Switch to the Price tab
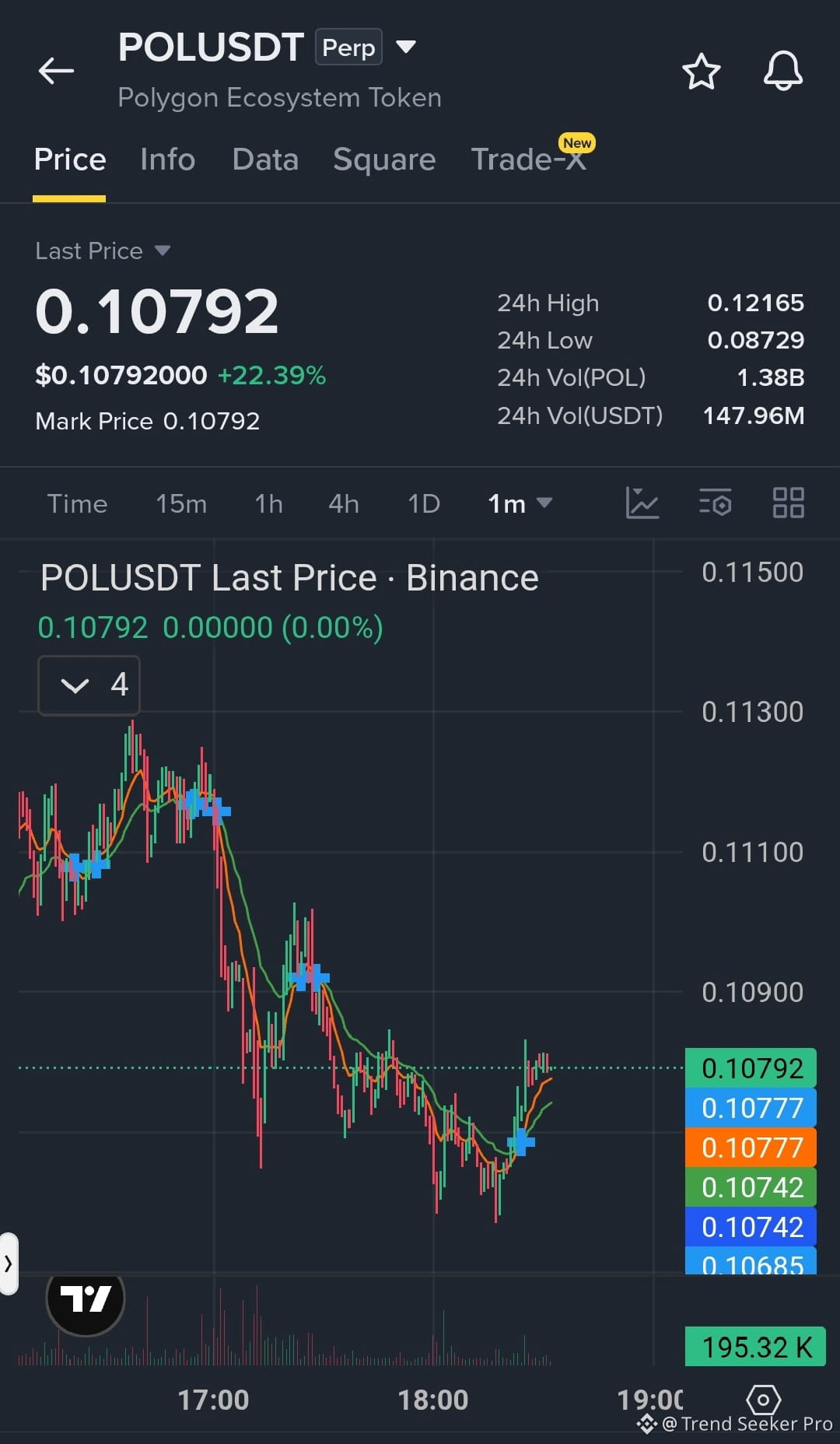The height and width of the screenshot is (1444, 840). pos(70,159)
